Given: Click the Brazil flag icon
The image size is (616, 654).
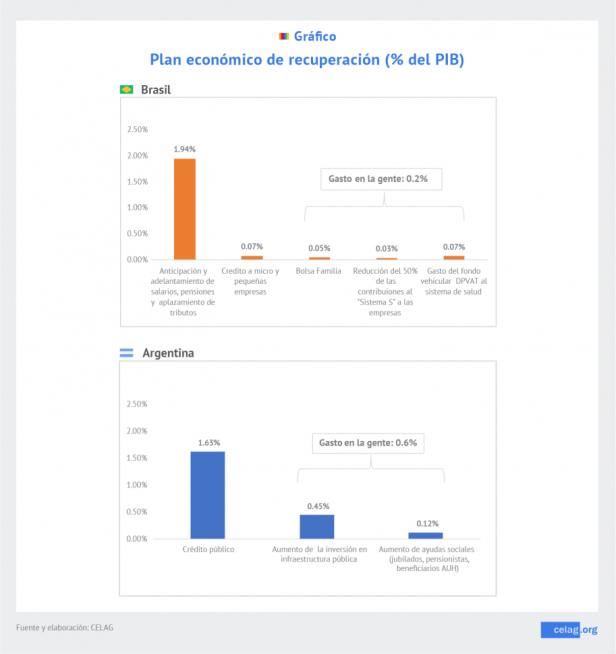Looking at the screenshot, I should pos(127,89).
